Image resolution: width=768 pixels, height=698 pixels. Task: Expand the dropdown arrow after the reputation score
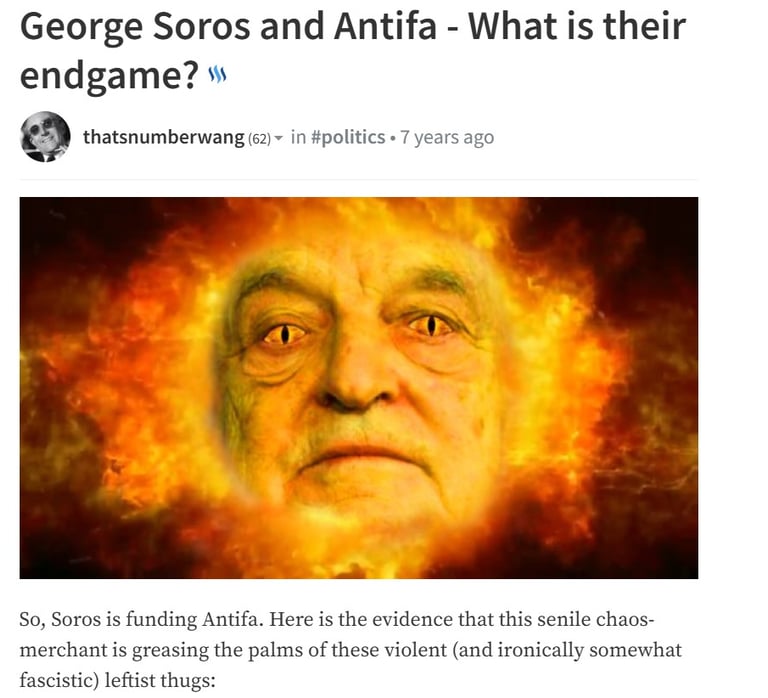[278, 139]
